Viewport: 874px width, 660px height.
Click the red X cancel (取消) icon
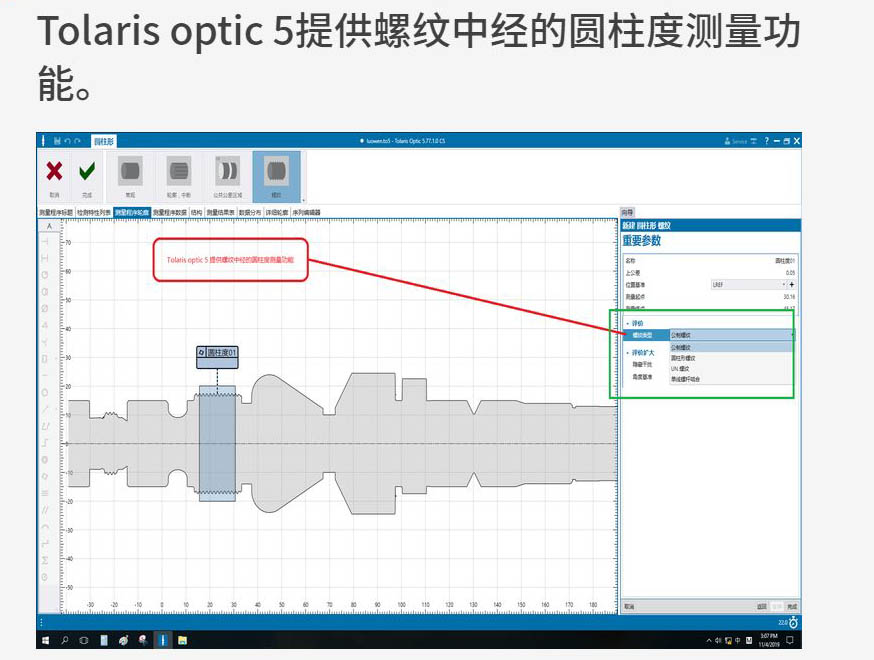pos(54,171)
